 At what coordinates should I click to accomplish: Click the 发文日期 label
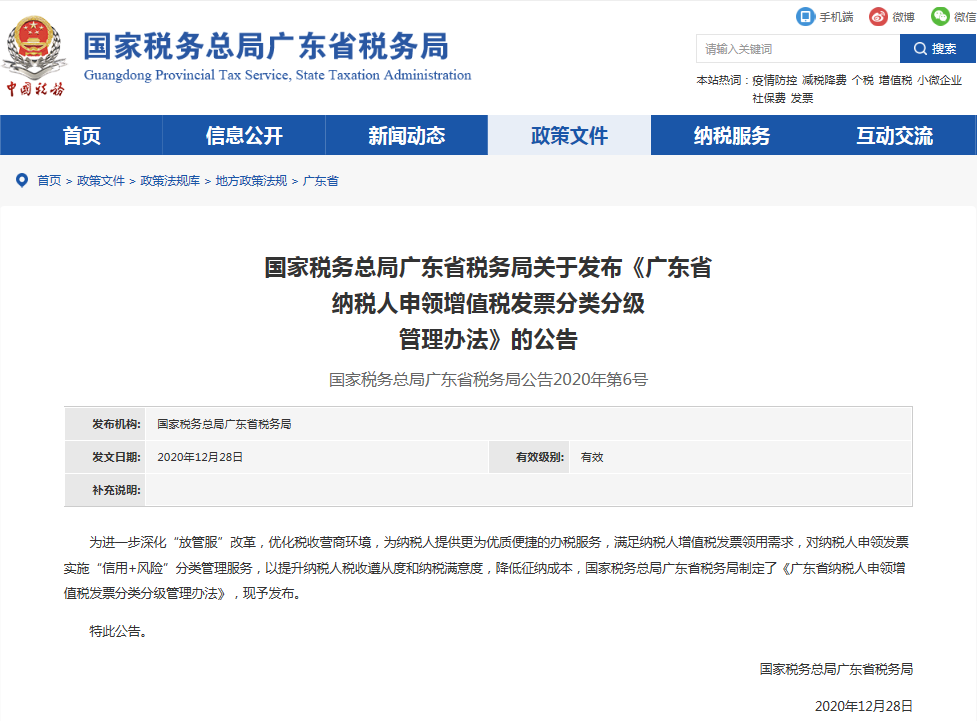pos(117,457)
